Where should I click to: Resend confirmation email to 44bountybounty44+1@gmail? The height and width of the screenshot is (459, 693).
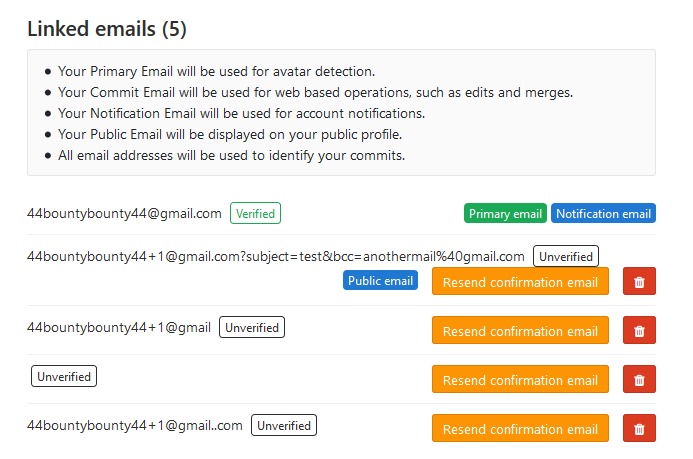[x=520, y=331]
